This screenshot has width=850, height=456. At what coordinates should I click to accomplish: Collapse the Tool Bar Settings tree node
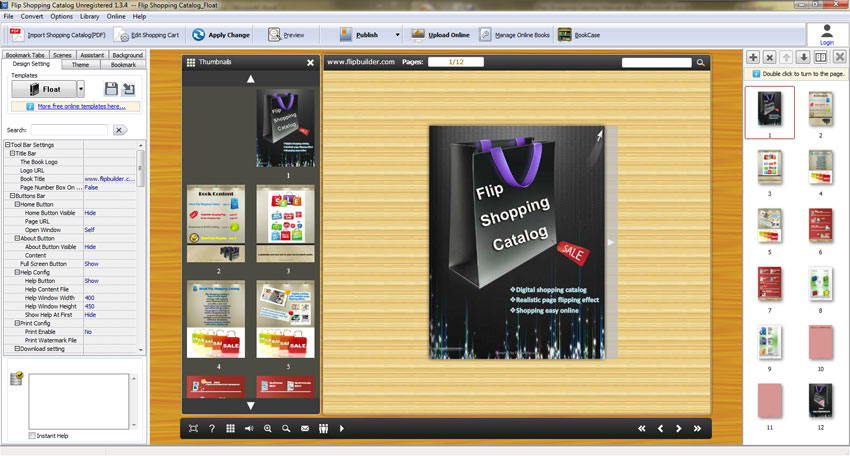(x=7, y=145)
